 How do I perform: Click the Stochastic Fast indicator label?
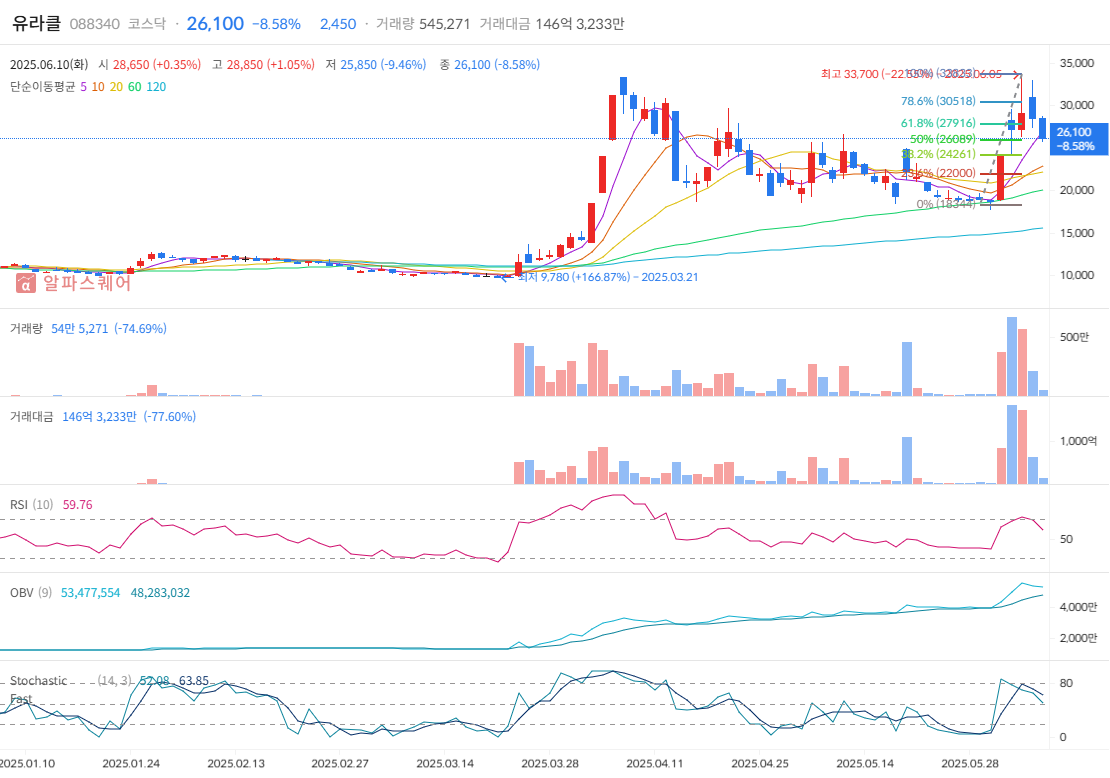click(x=38, y=690)
